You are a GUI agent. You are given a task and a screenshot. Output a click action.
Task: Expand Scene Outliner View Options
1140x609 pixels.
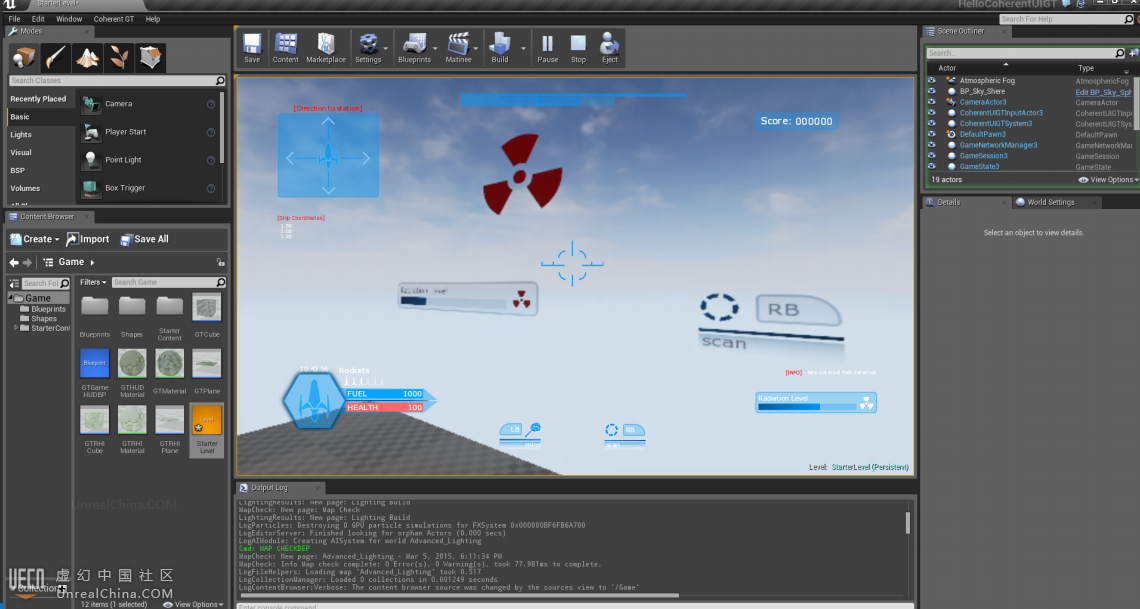[x=1108, y=180]
